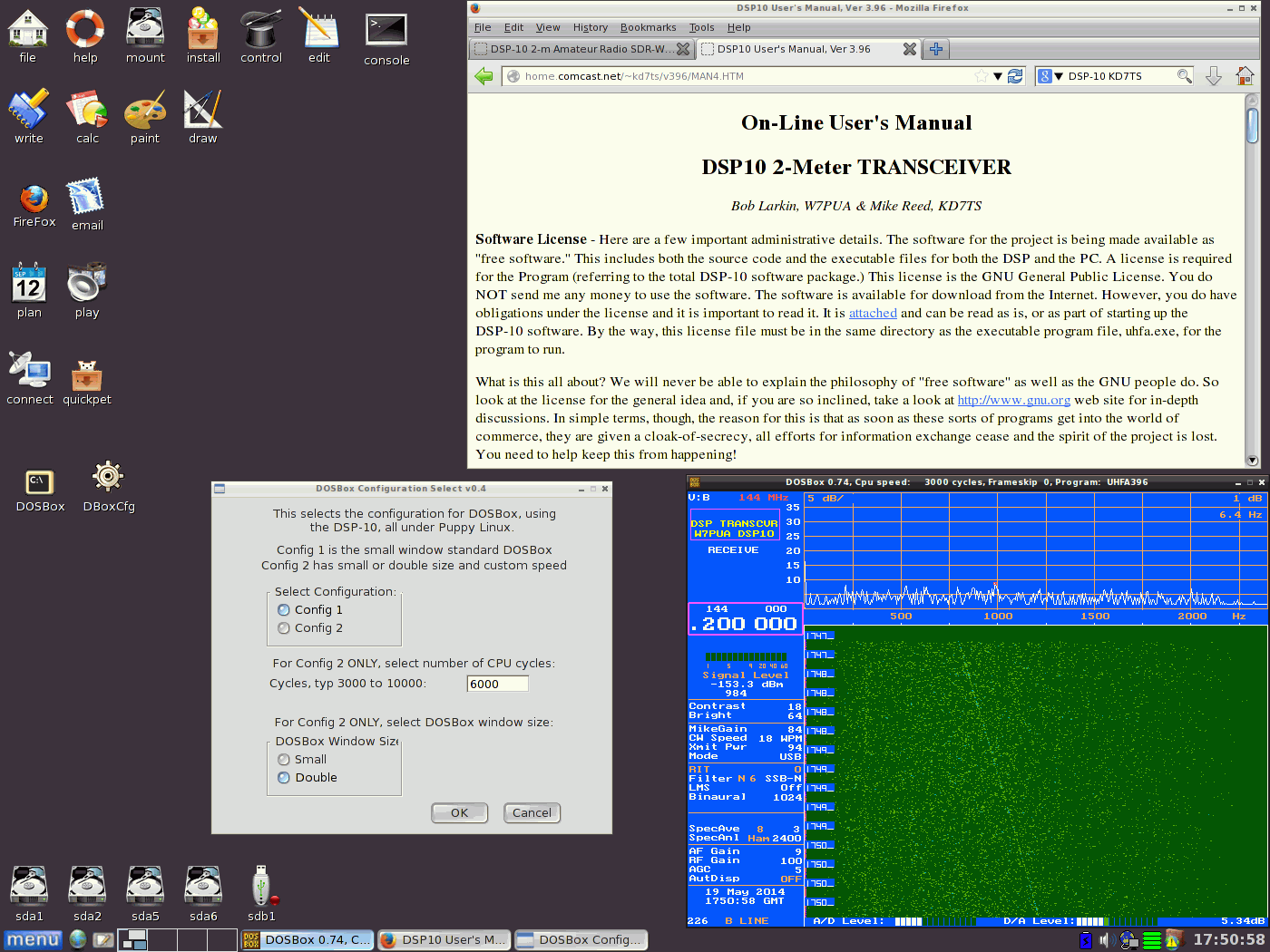Open Firefox downloads arrow icon

pos(1214,76)
